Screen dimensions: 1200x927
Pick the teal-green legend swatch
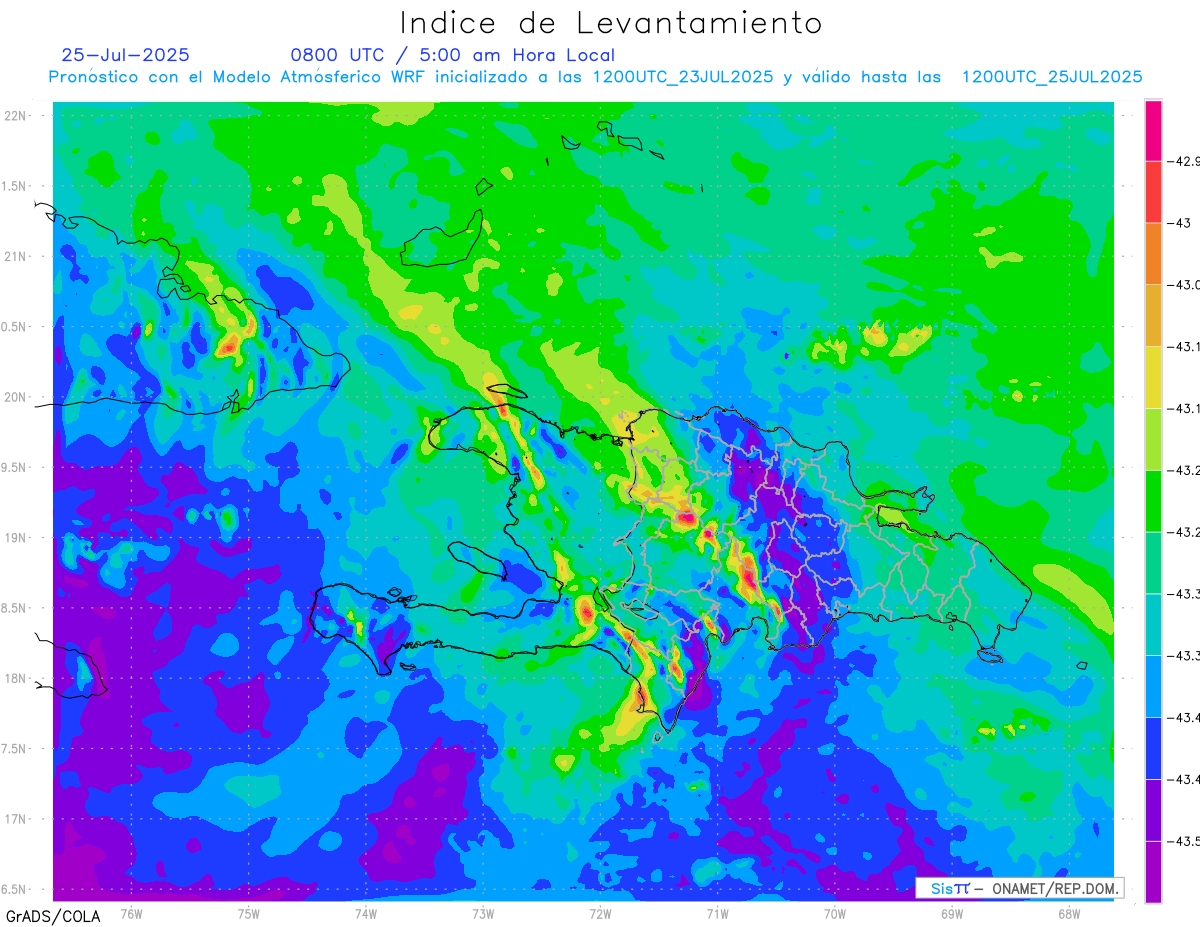(1153, 563)
